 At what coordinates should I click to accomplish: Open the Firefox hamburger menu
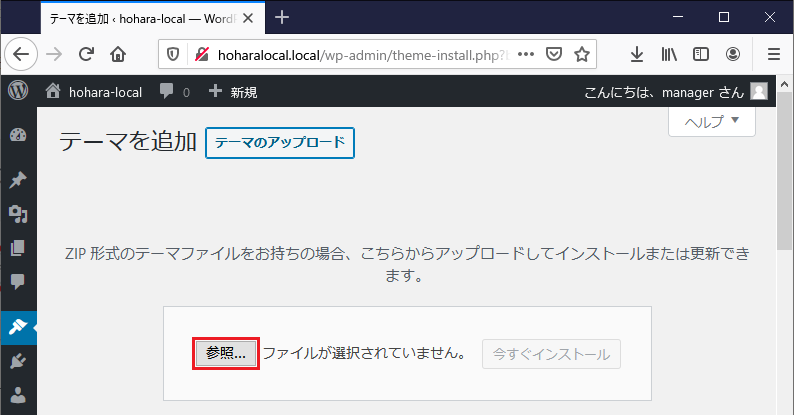click(773, 54)
